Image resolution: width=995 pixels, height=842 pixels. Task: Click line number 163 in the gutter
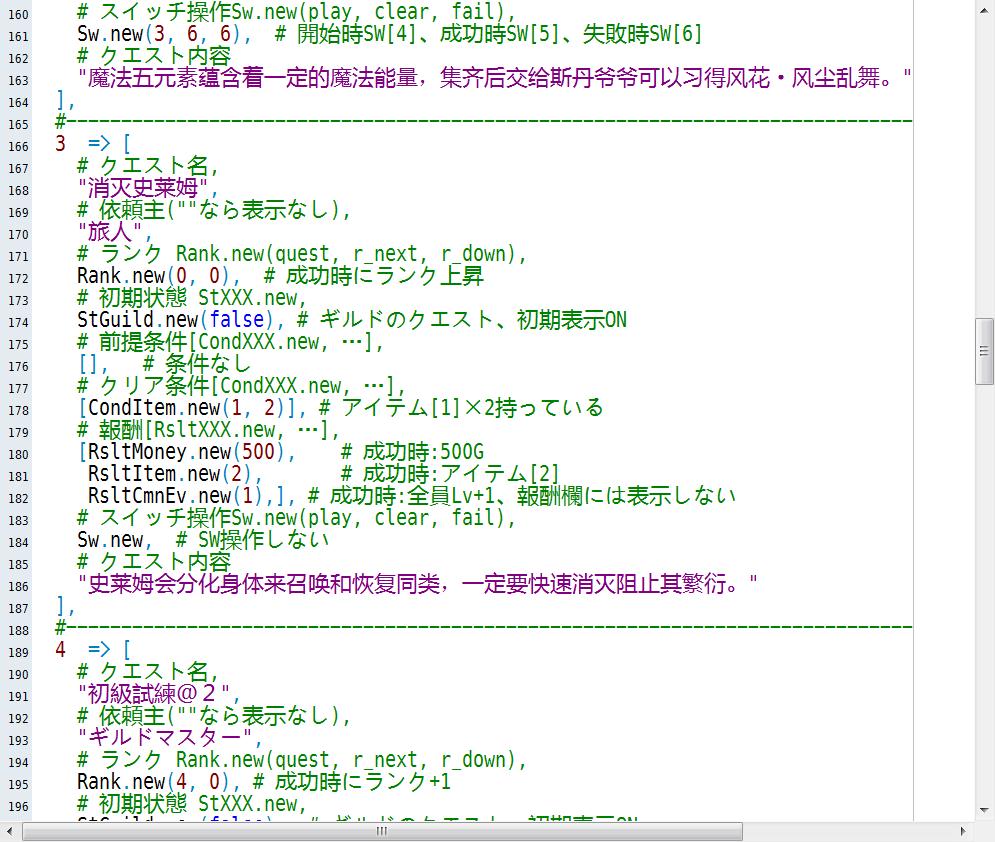click(18, 81)
